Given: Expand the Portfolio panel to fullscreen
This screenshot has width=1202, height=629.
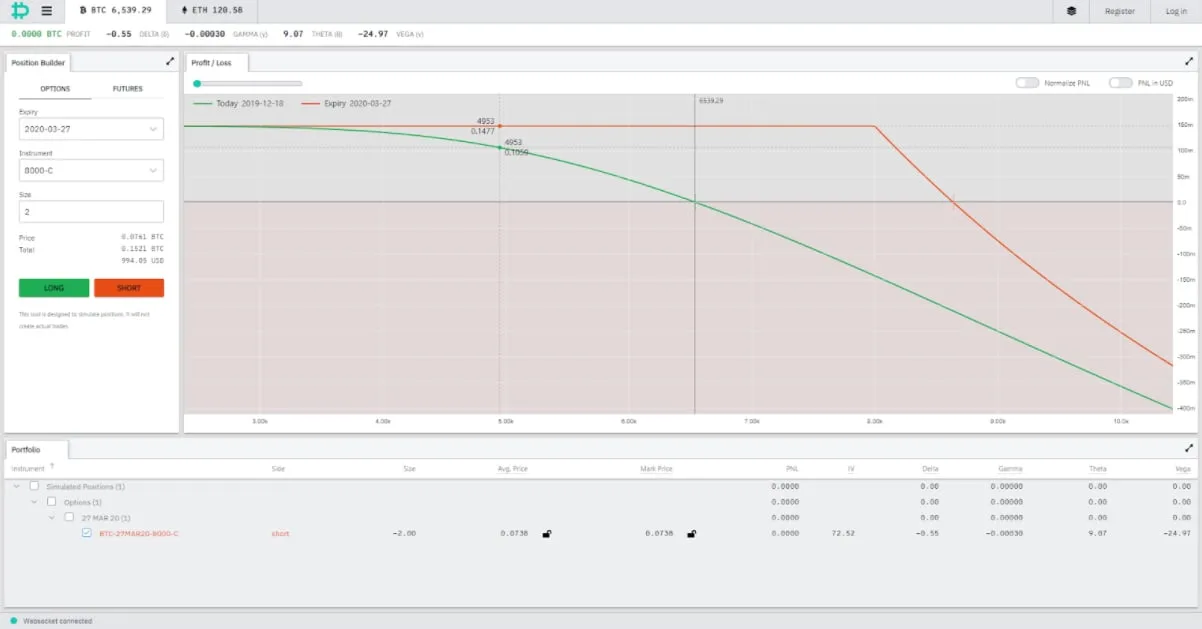Looking at the screenshot, I should coord(1189,449).
